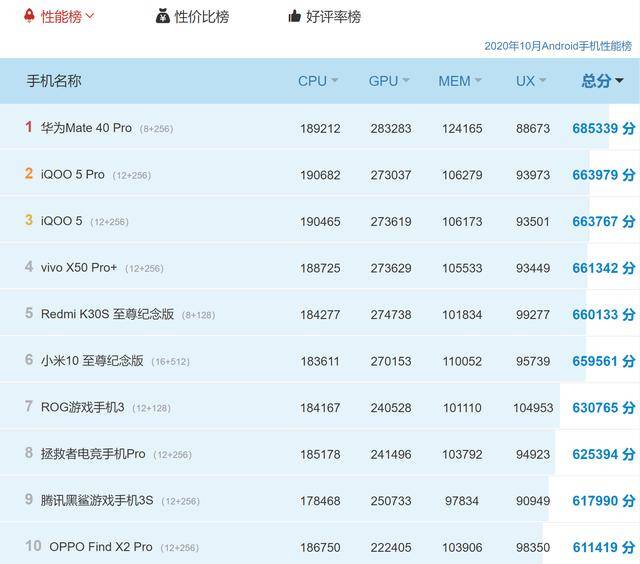Sort by UX column arrow
Screen dimensions: 640x564
coord(544,81)
